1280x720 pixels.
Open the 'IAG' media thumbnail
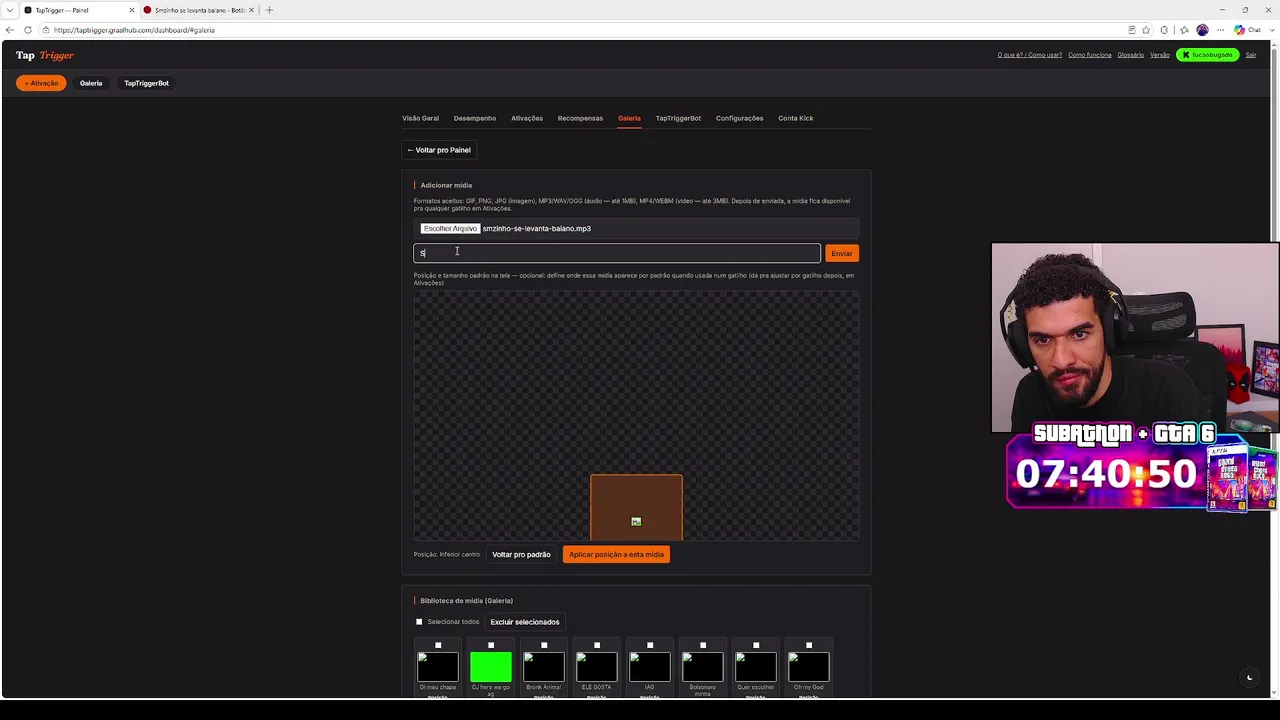(650, 667)
